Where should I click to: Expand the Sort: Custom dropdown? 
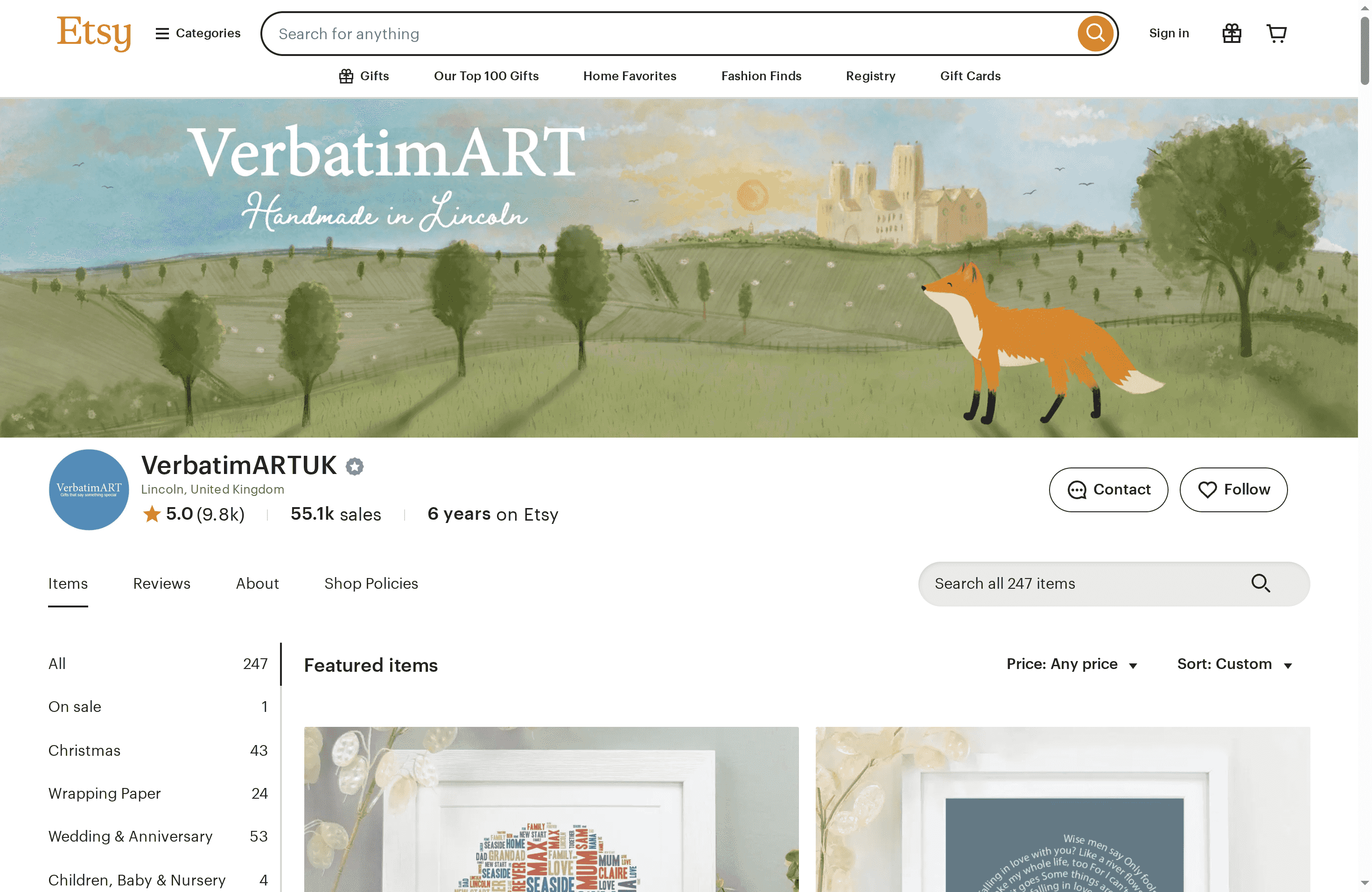(x=1234, y=664)
